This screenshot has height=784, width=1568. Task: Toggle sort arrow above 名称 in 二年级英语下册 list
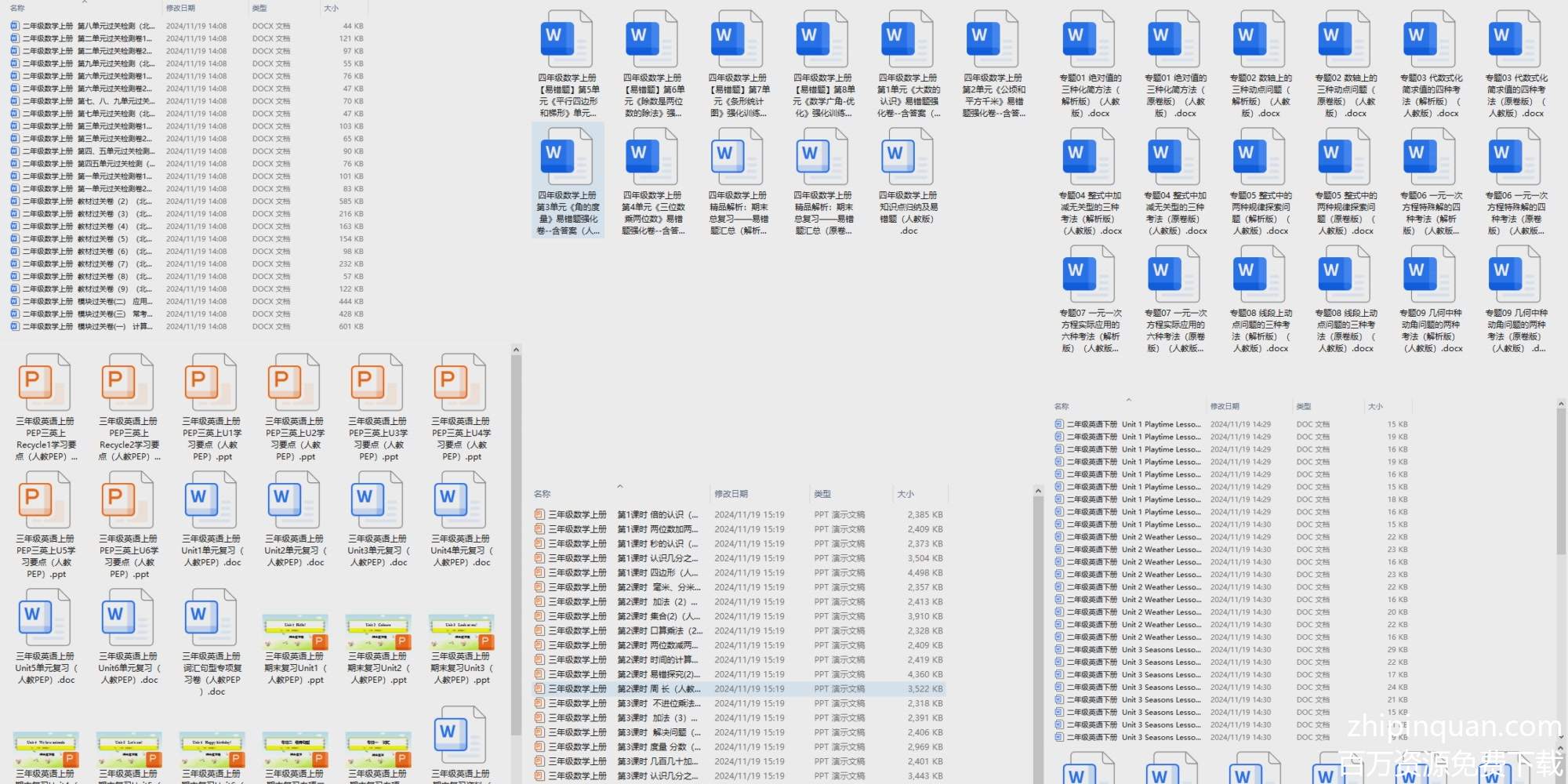pos(1128,400)
